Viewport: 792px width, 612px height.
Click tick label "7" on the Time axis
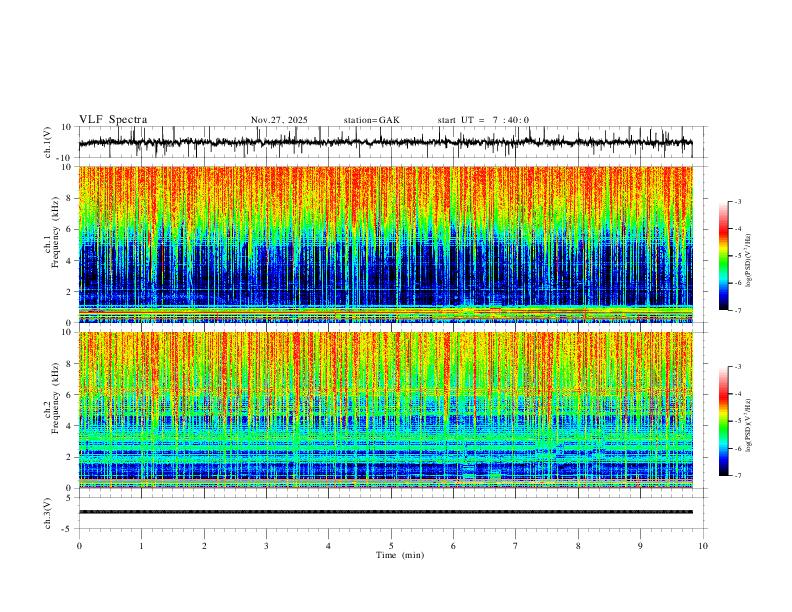point(516,546)
